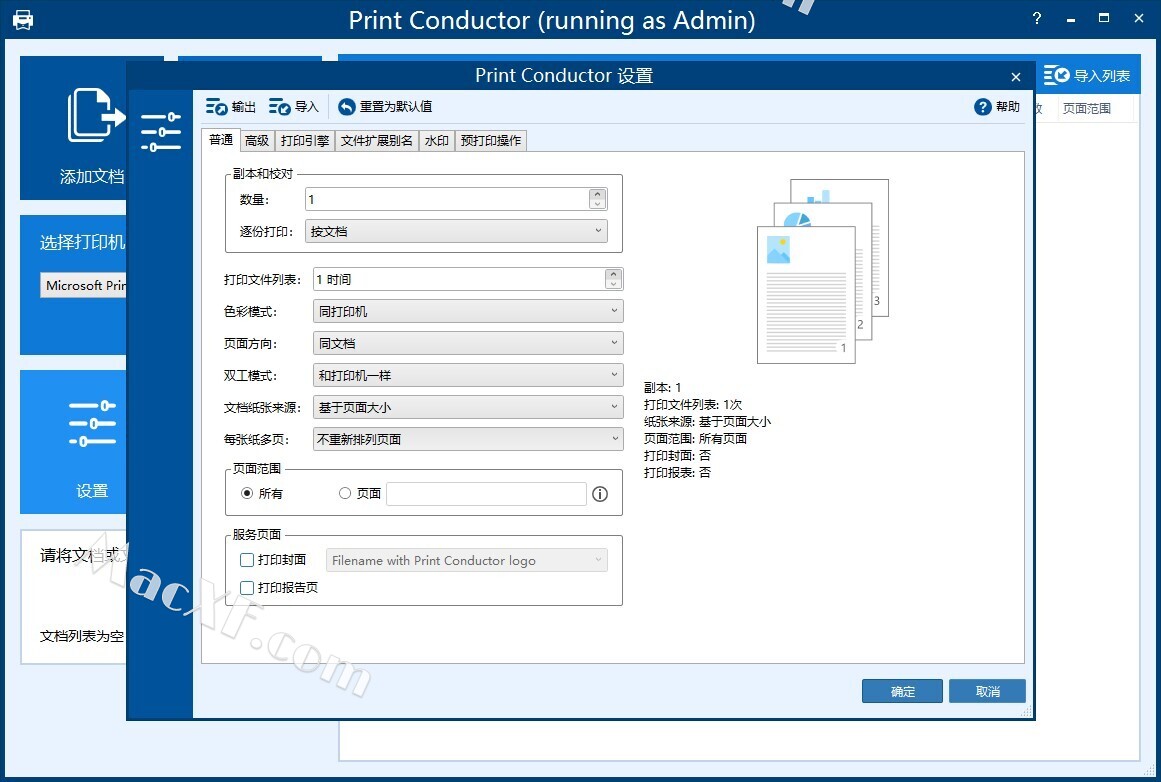
Task: Enable the 打印封面 checkbox
Action: 247,560
